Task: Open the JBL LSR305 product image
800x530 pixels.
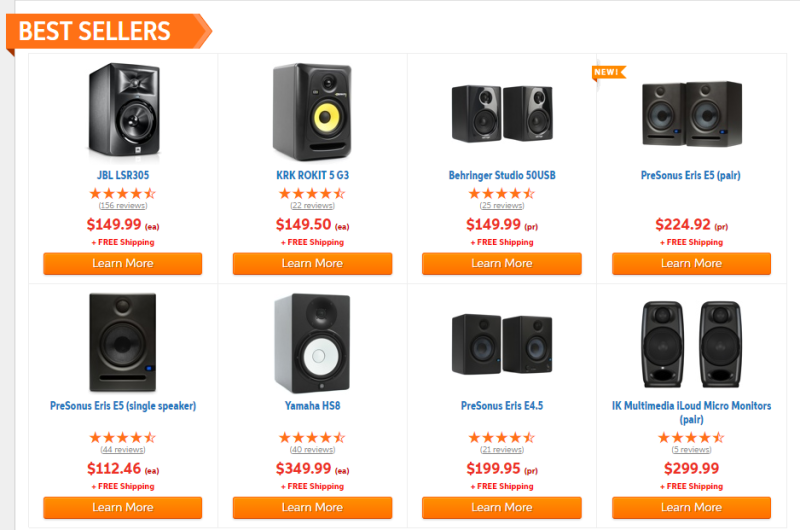Action: pos(123,112)
